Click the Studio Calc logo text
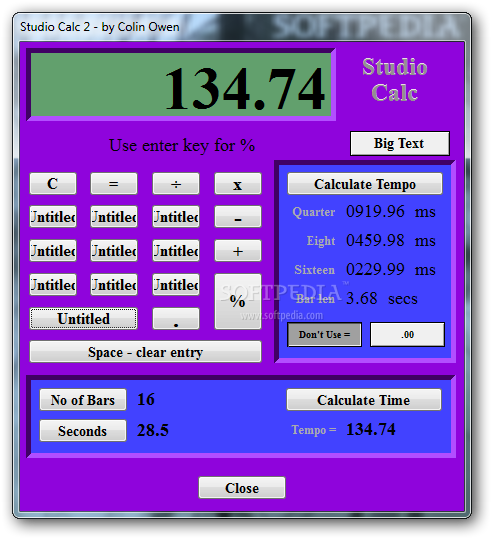Screen dimensions: 492x539 click(395, 80)
